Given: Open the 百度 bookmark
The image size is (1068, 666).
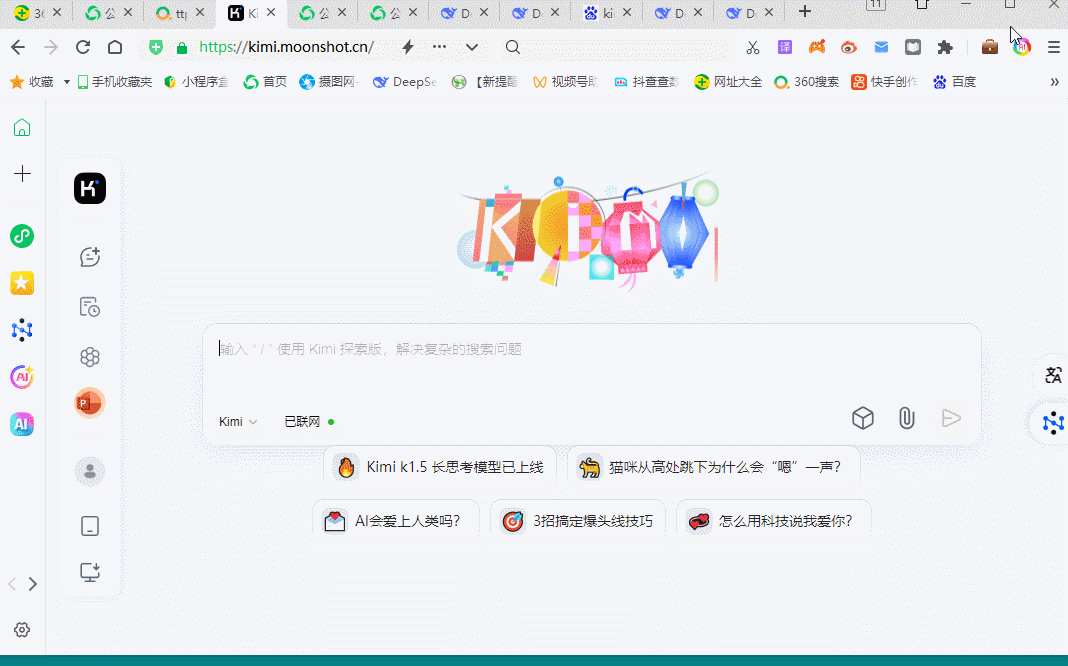Looking at the screenshot, I should click(955, 82).
